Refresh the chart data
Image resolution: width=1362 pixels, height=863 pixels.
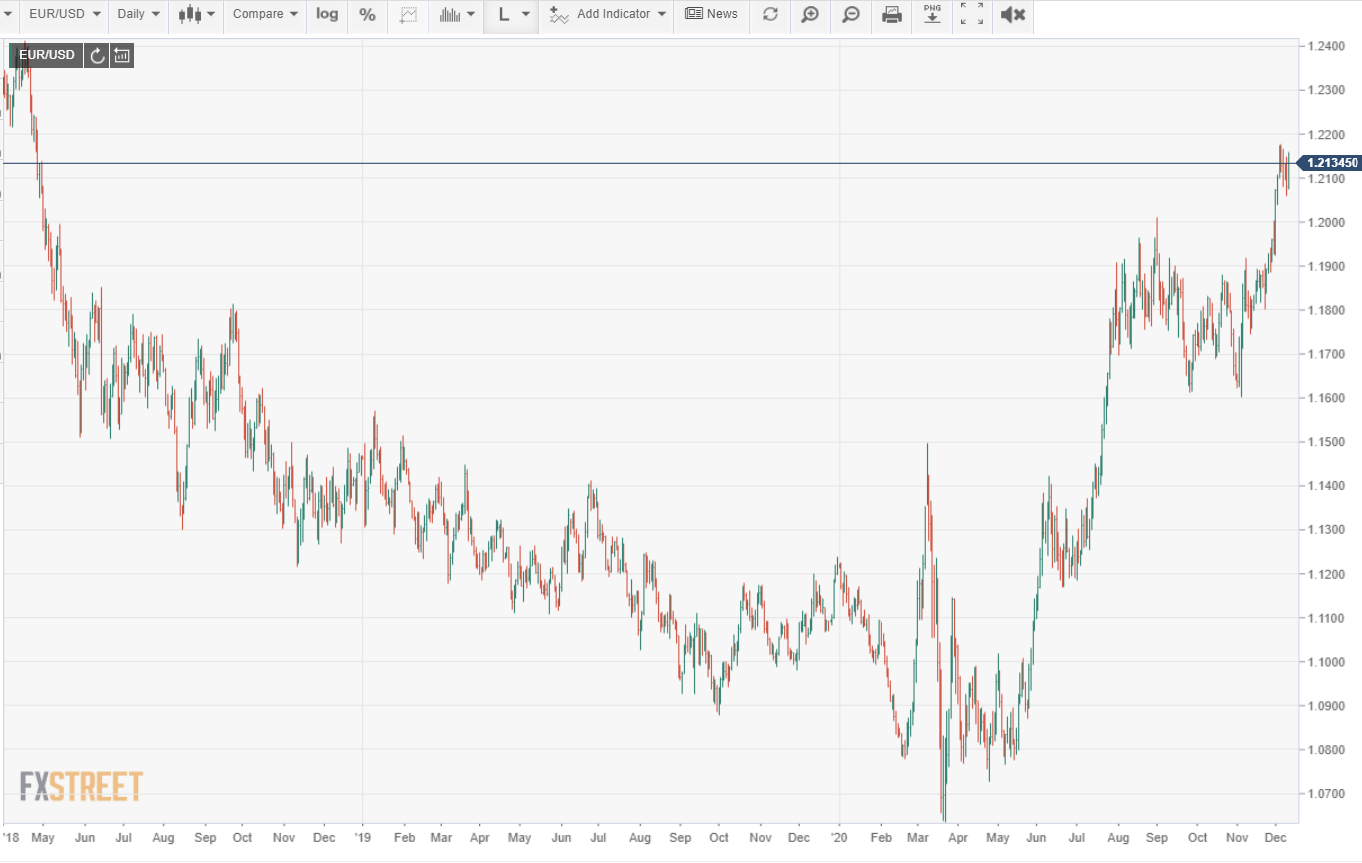(x=769, y=14)
